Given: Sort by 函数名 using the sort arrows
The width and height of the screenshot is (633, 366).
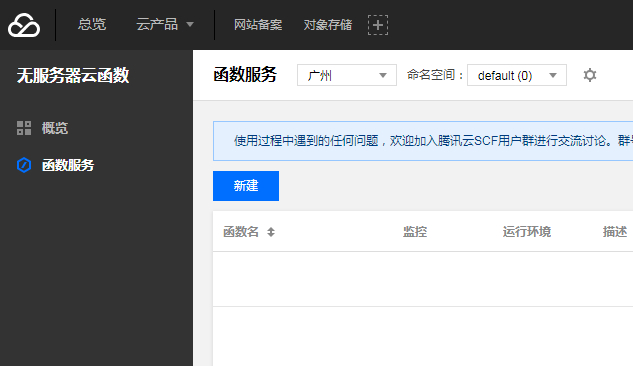Looking at the screenshot, I should tap(271, 232).
